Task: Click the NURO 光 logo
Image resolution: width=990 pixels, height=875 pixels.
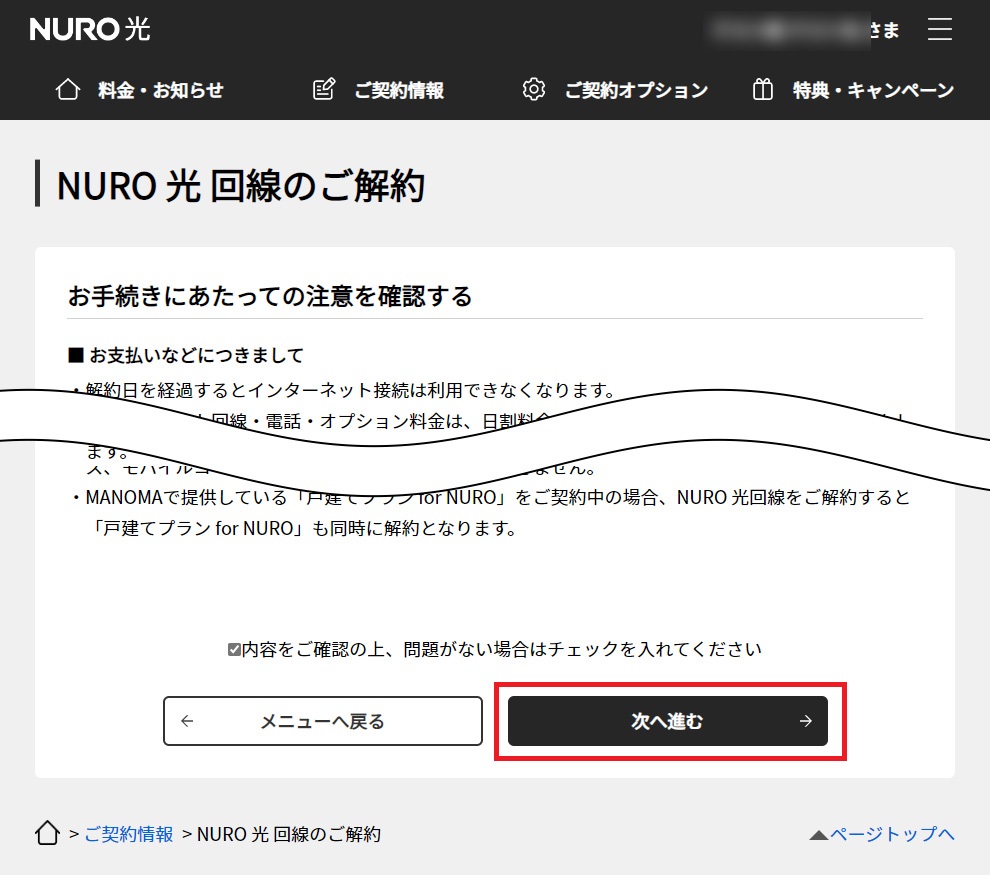Action: (x=90, y=29)
